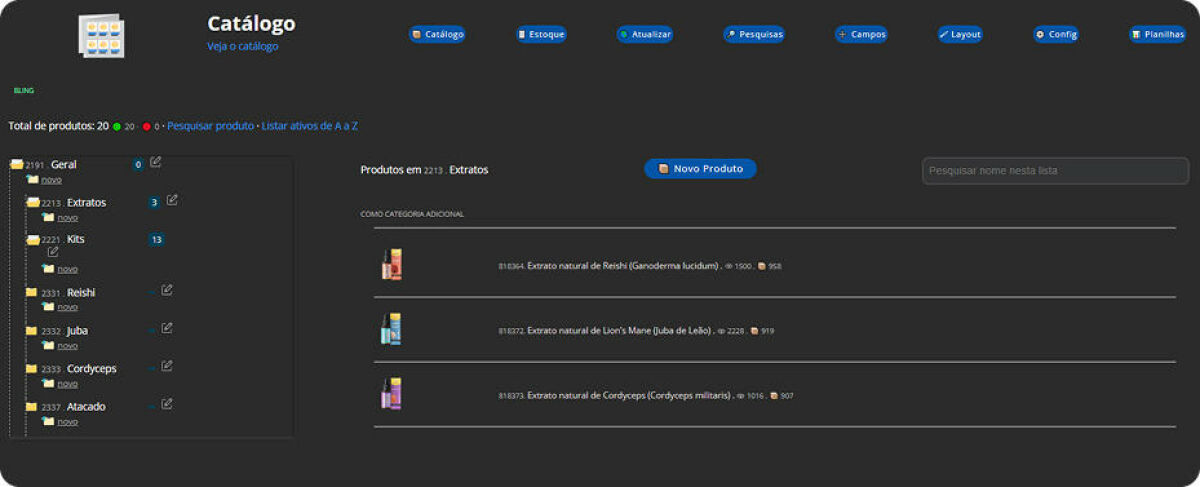Click the Novo Produto button
Screen dimensions: 1200x487
[700, 169]
